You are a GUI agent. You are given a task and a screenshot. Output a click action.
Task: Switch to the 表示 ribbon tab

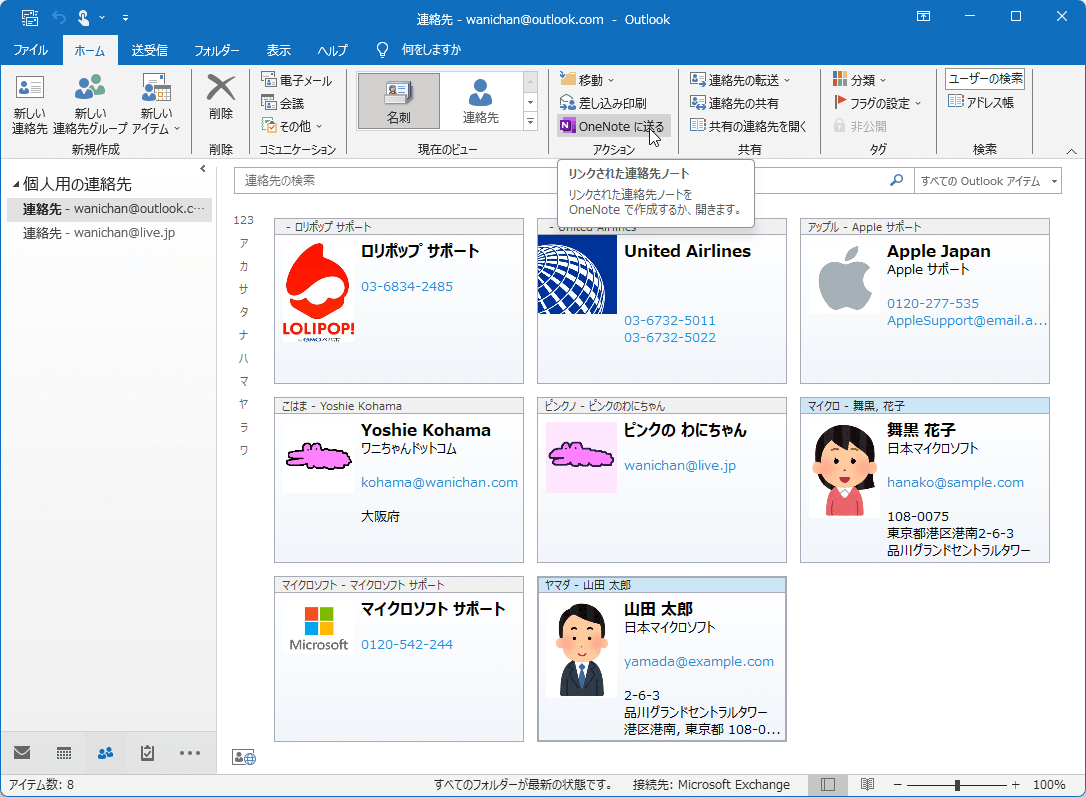click(278, 49)
